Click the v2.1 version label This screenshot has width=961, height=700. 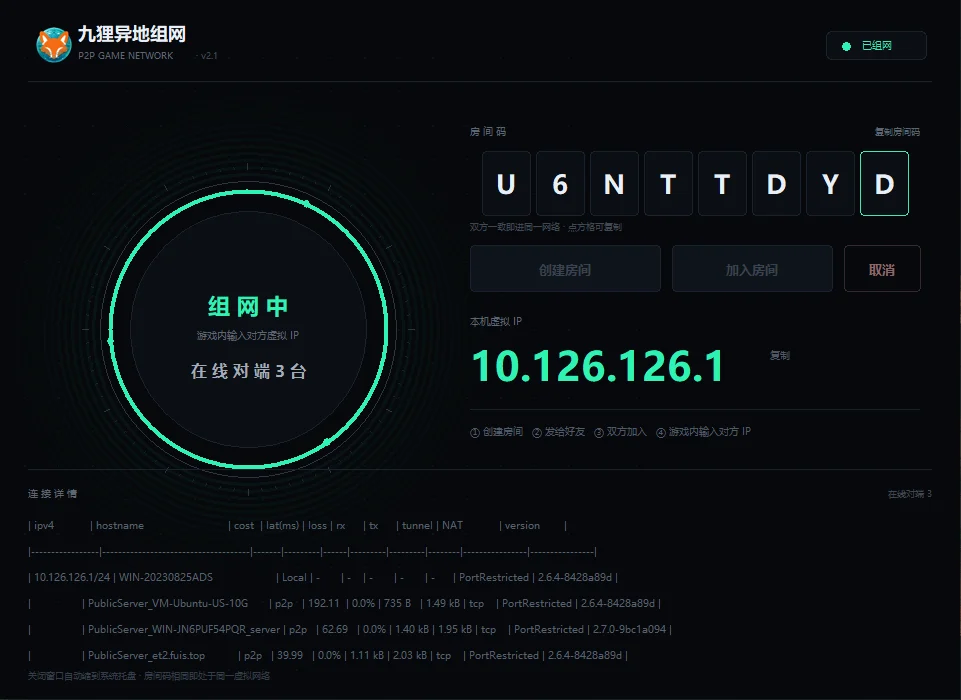point(209,56)
